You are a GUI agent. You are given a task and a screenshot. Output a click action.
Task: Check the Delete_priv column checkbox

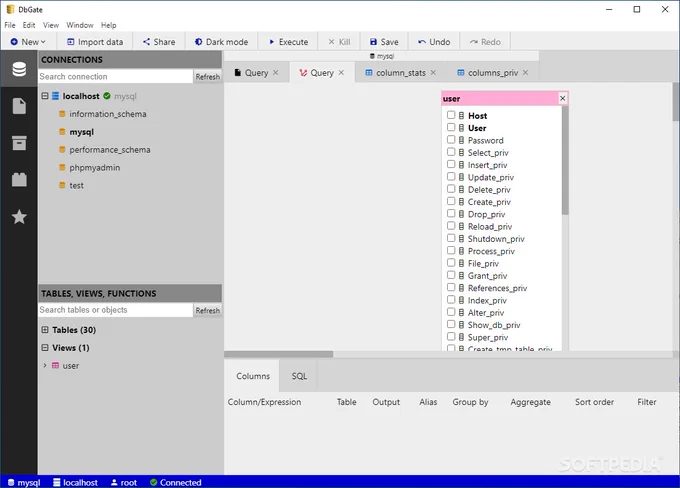pyautogui.click(x=451, y=189)
